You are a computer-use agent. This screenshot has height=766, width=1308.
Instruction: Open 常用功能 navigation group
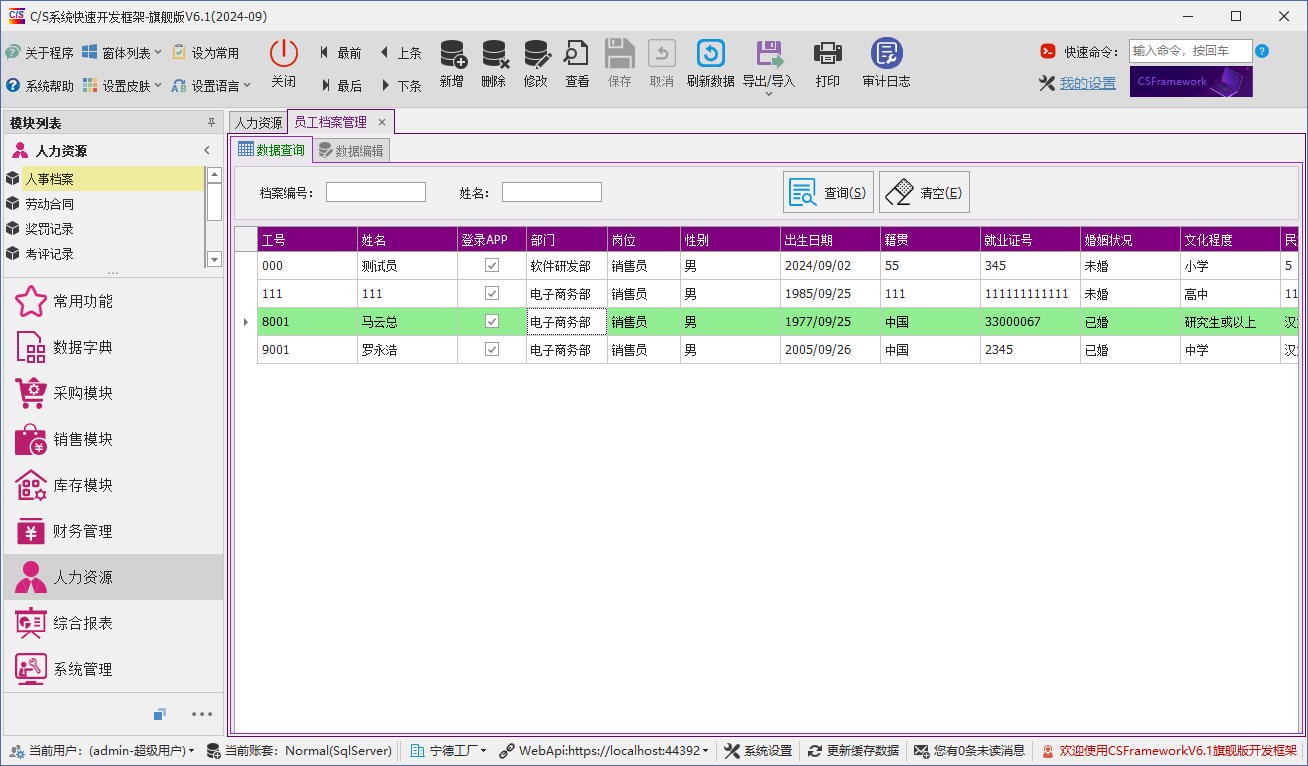113,302
